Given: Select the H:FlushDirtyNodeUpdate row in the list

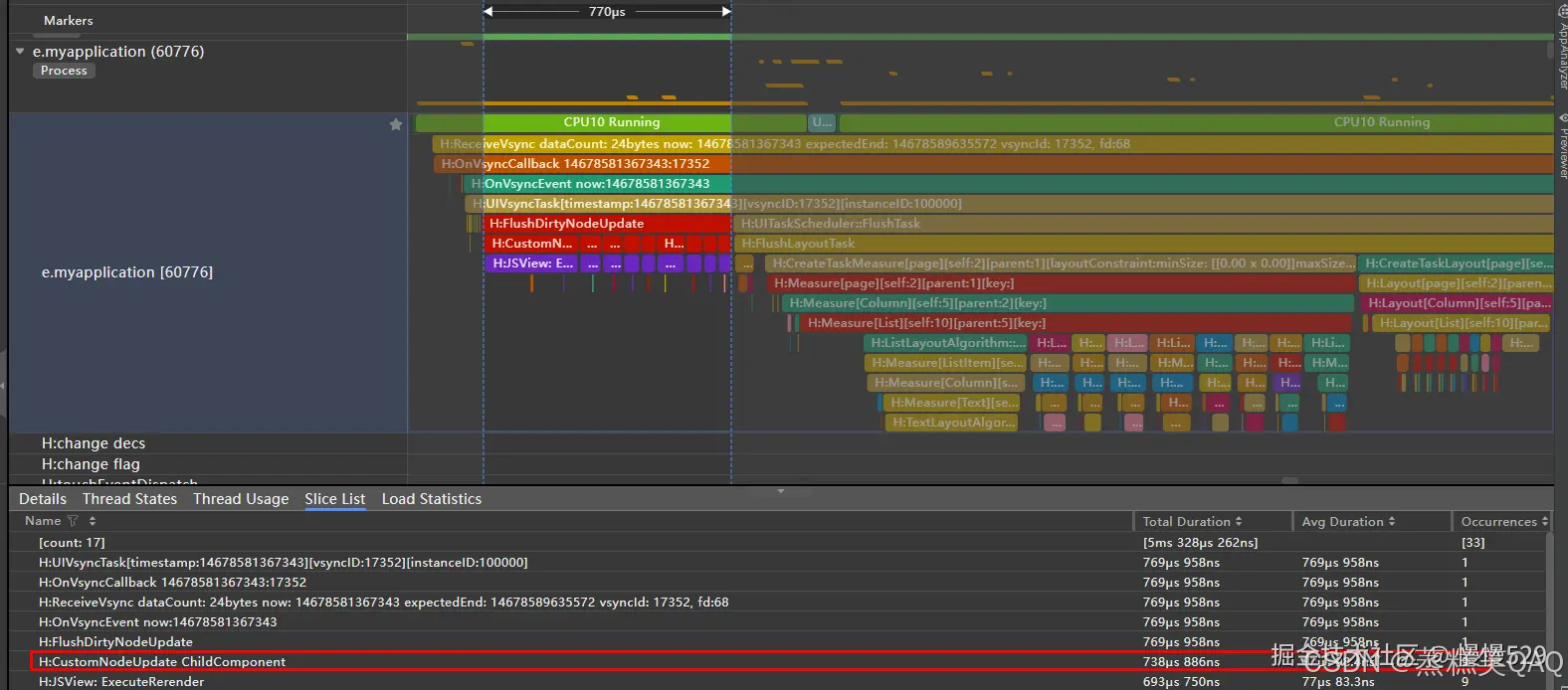Looking at the screenshot, I should pos(779,642).
